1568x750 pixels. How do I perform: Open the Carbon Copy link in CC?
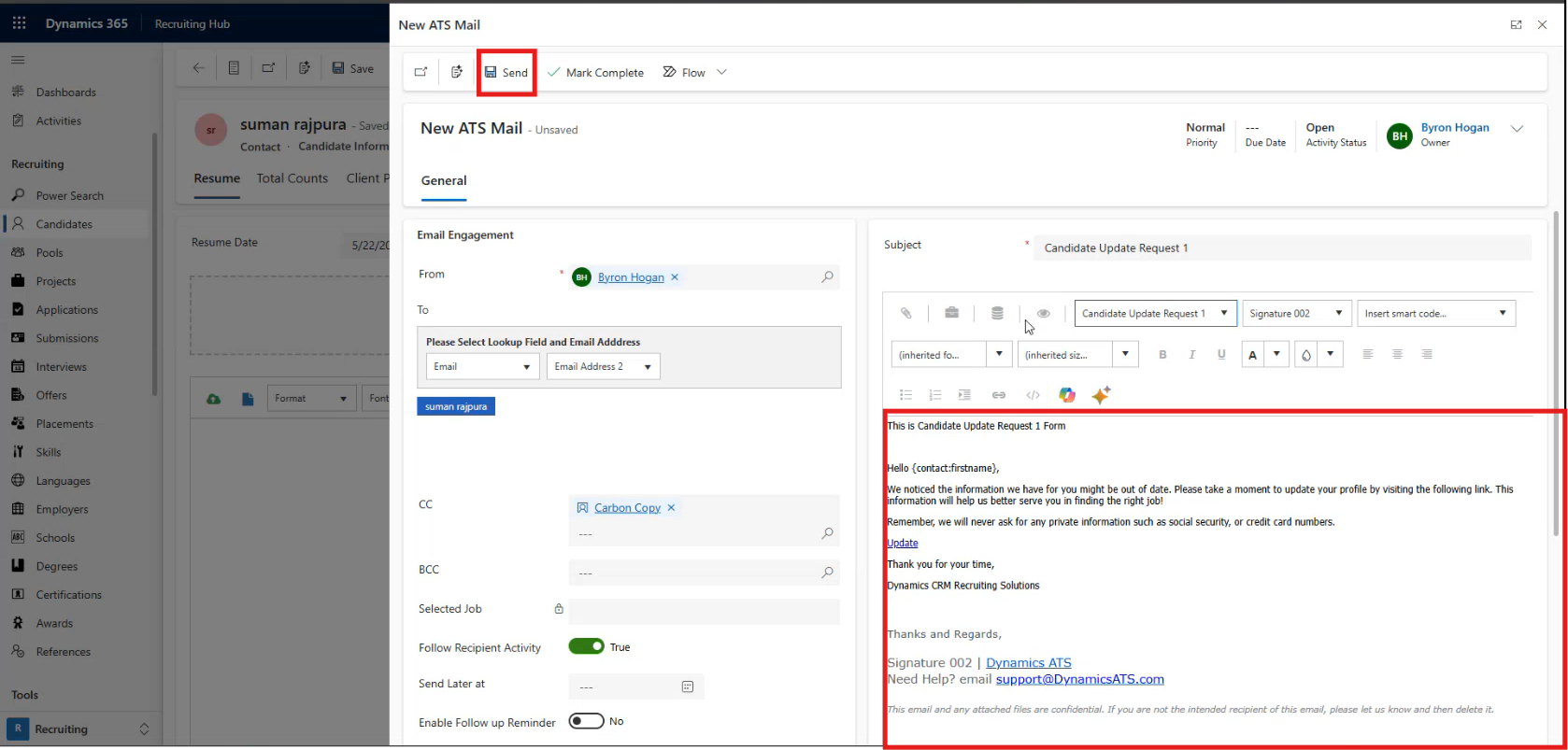point(627,508)
